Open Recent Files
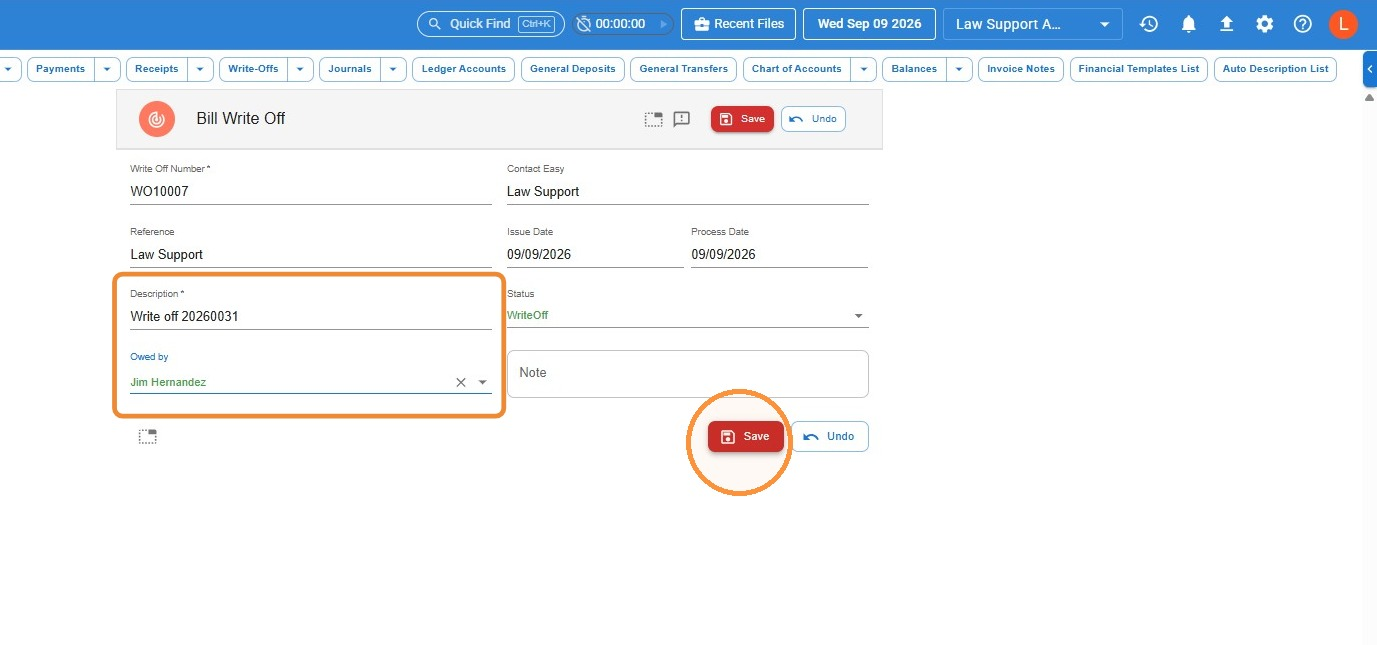 click(739, 24)
